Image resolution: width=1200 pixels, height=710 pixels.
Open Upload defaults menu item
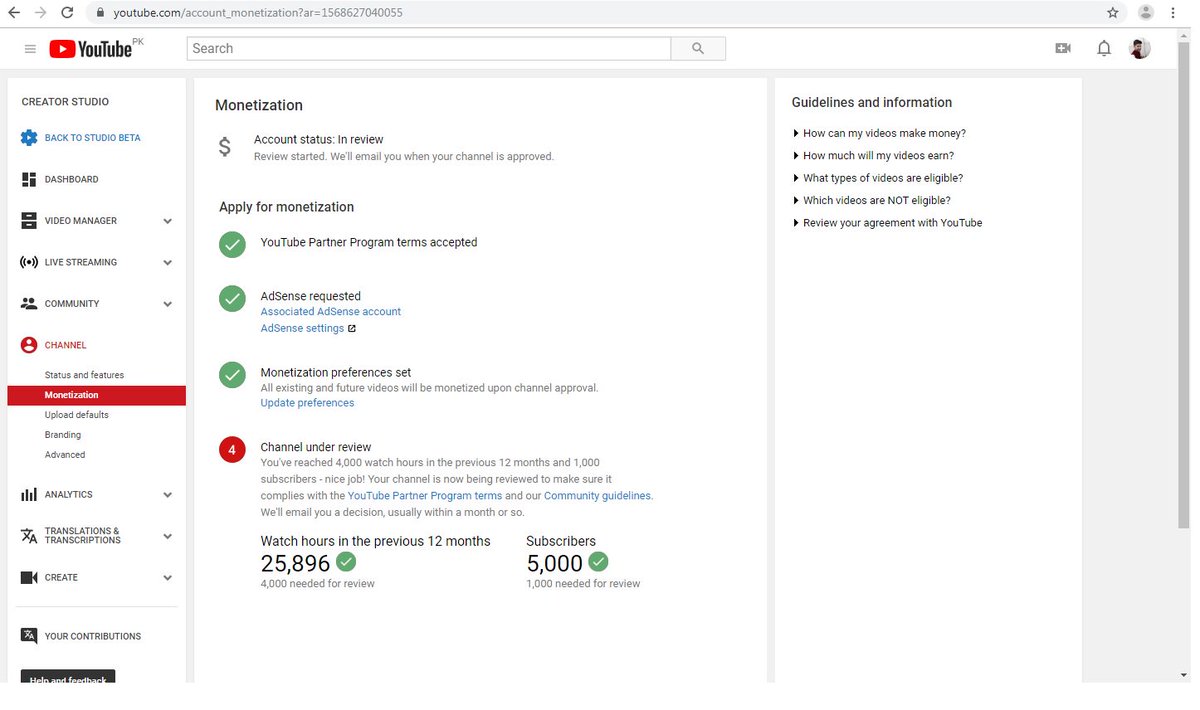point(77,415)
